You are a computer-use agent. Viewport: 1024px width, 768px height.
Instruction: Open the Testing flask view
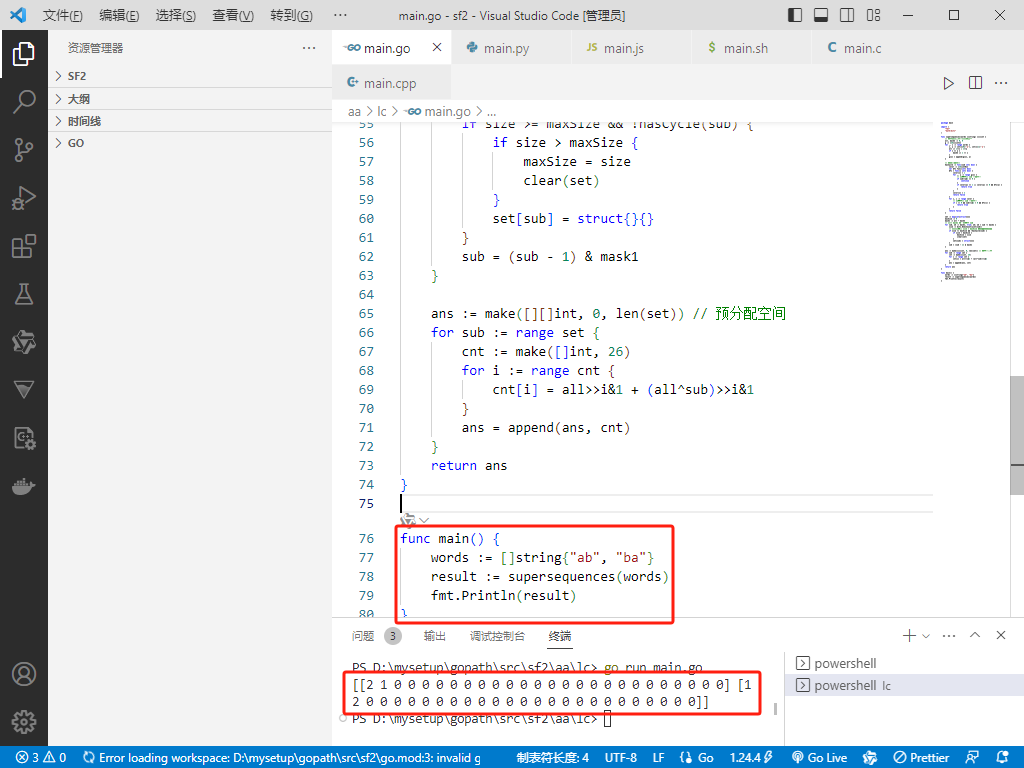tap(24, 294)
